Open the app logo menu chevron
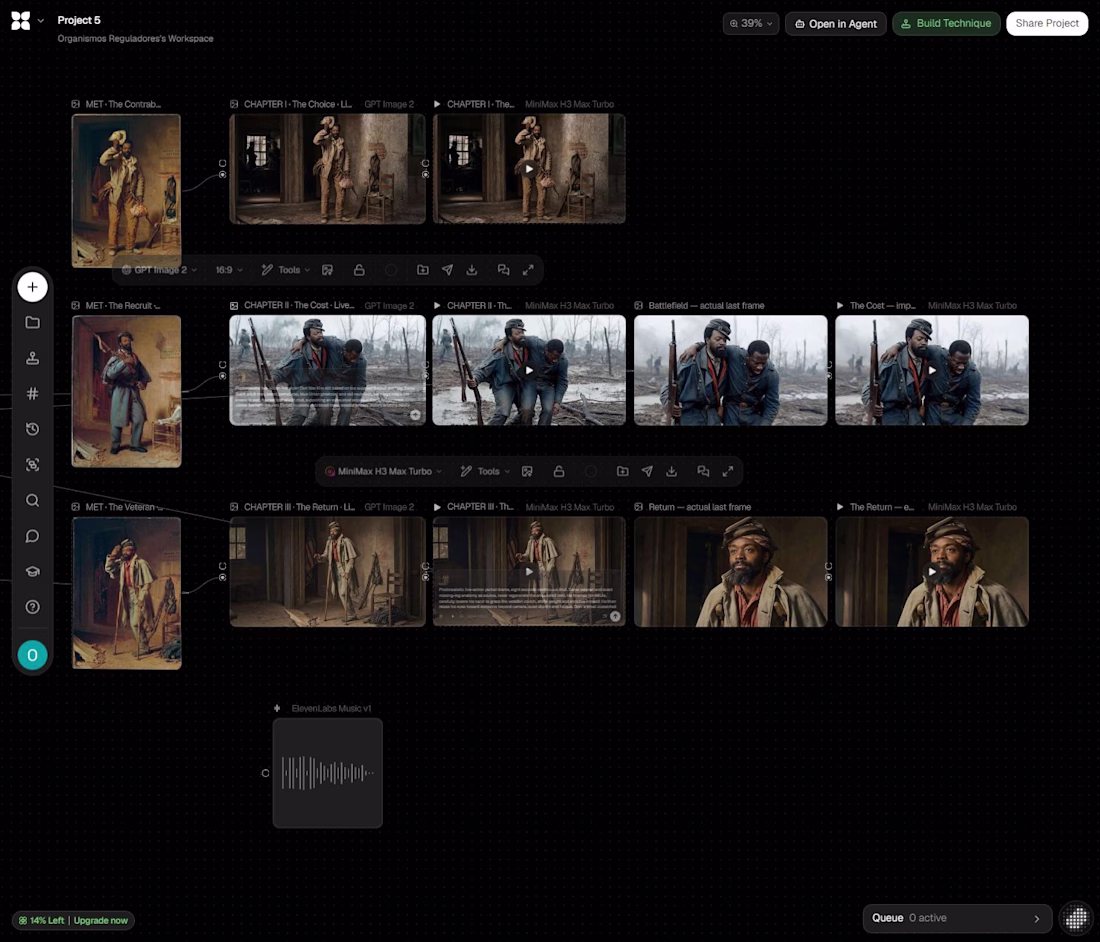 (41, 21)
